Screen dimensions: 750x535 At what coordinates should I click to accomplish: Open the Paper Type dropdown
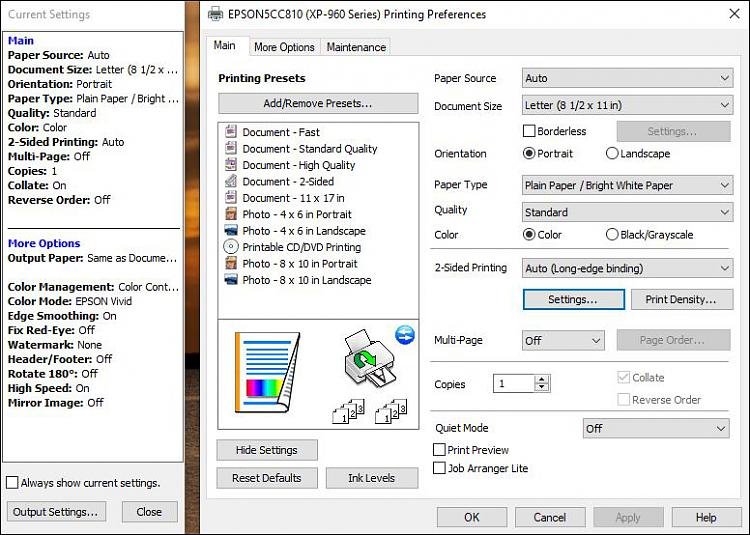627,185
